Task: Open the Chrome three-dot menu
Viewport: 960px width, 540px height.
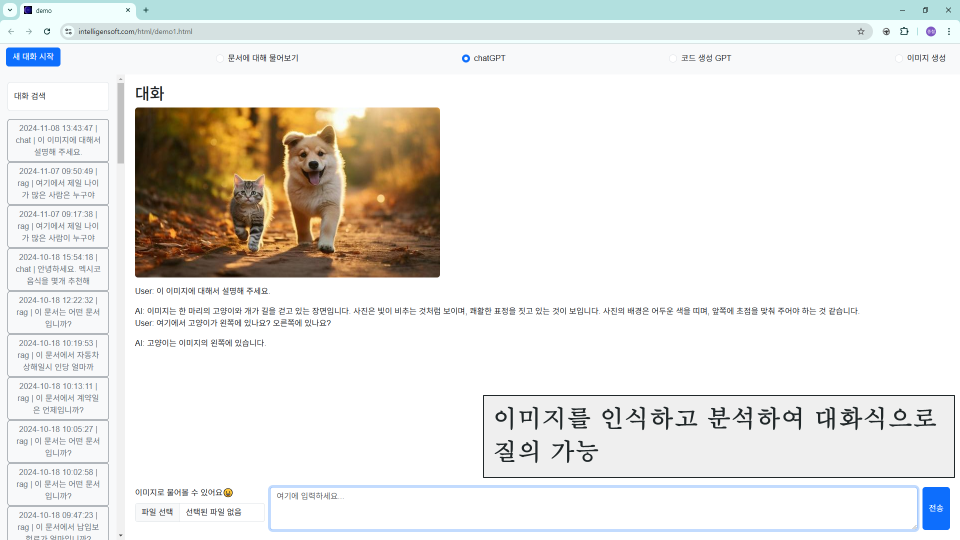Action: tap(948, 31)
